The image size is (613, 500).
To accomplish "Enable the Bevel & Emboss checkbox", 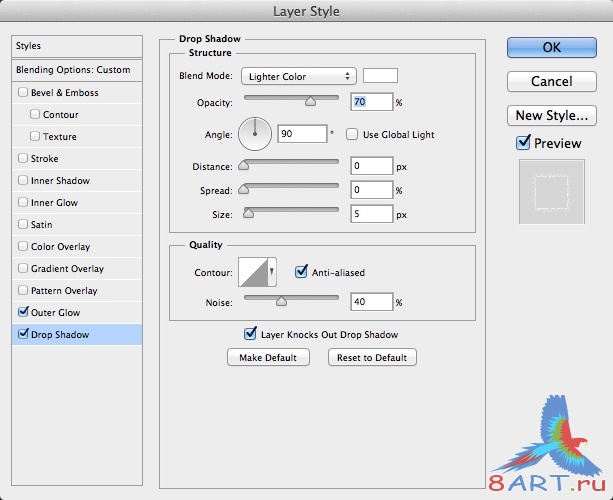I will pos(23,93).
